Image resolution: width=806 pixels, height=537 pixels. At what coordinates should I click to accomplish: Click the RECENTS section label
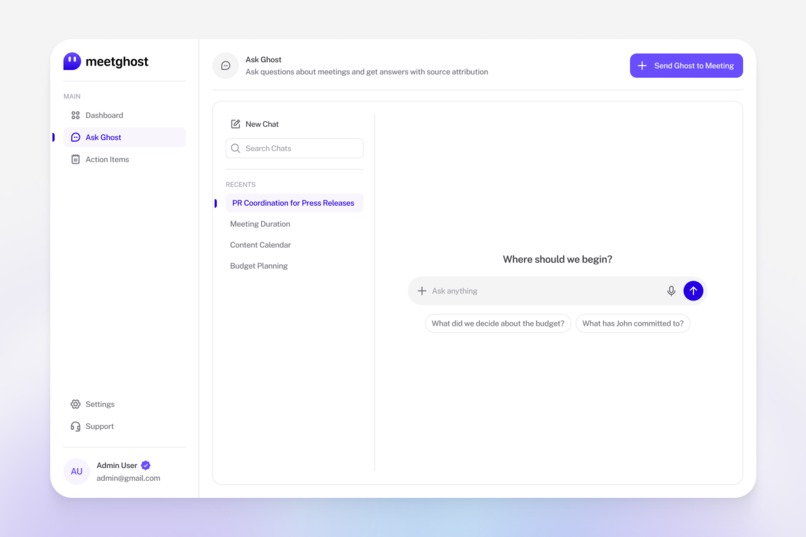pyautogui.click(x=241, y=184)
